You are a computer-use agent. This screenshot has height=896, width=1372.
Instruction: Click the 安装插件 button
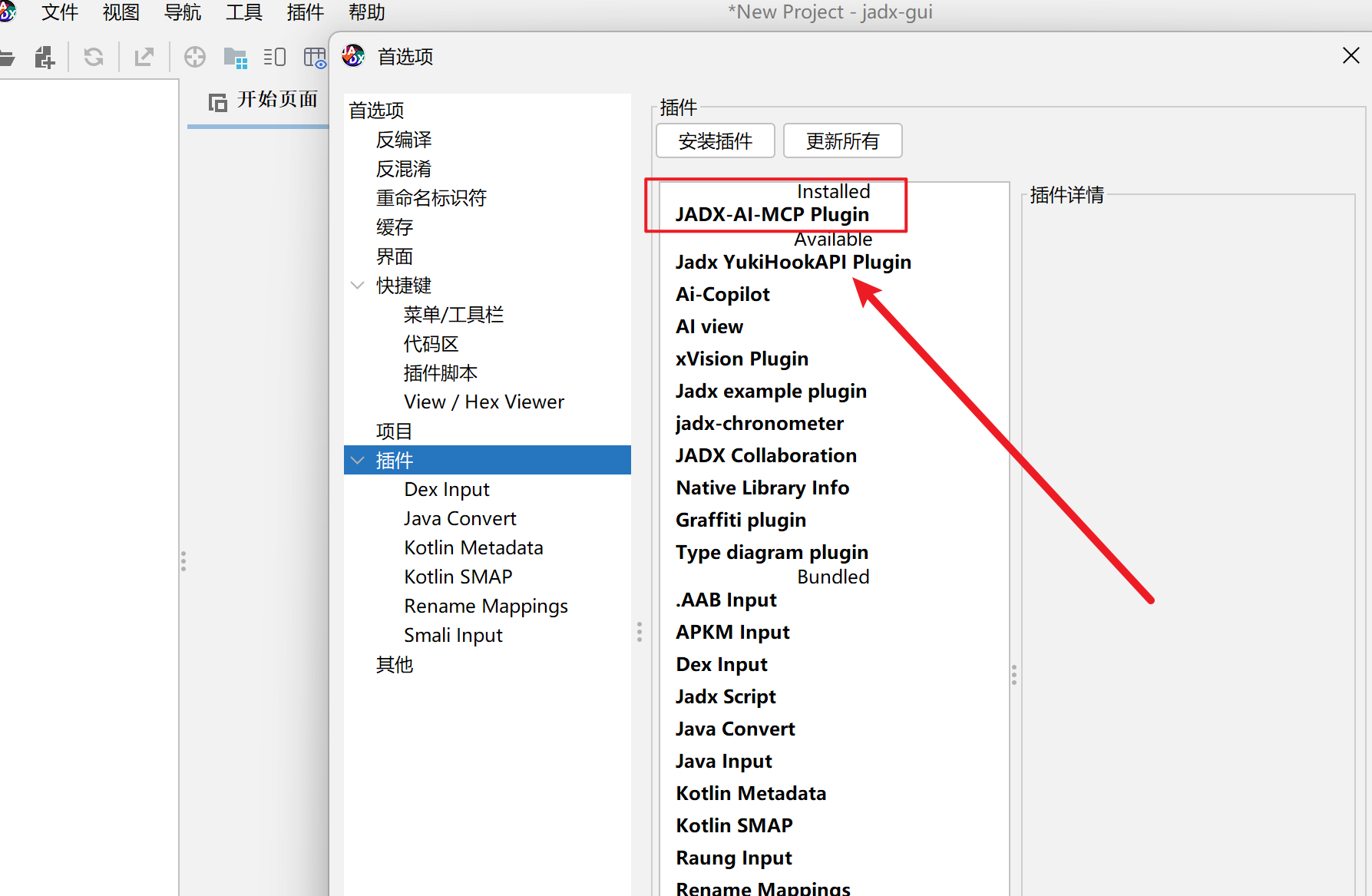[715, 141]
